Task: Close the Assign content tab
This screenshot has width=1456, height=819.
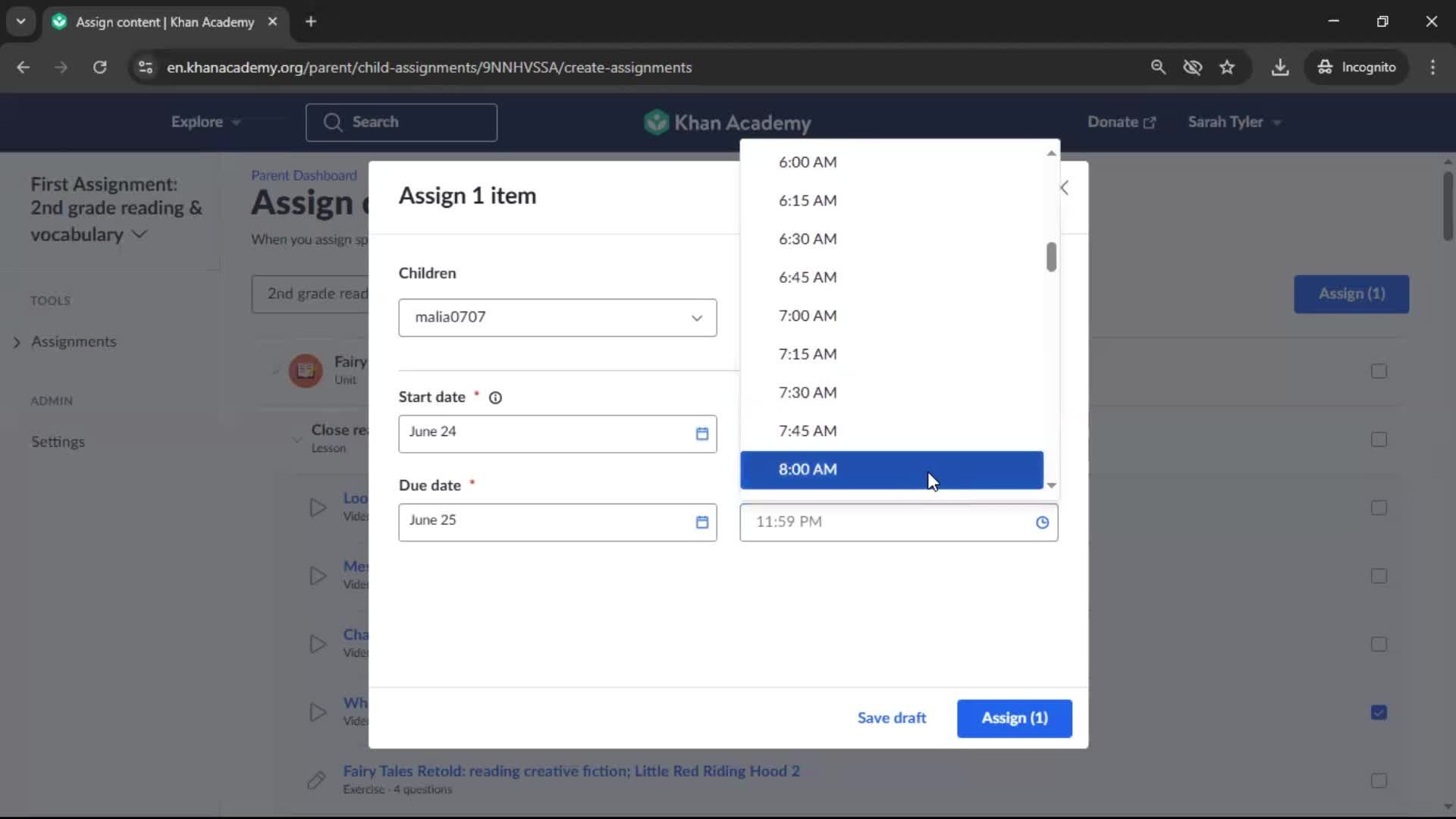Action: click(x=272, y=21)
